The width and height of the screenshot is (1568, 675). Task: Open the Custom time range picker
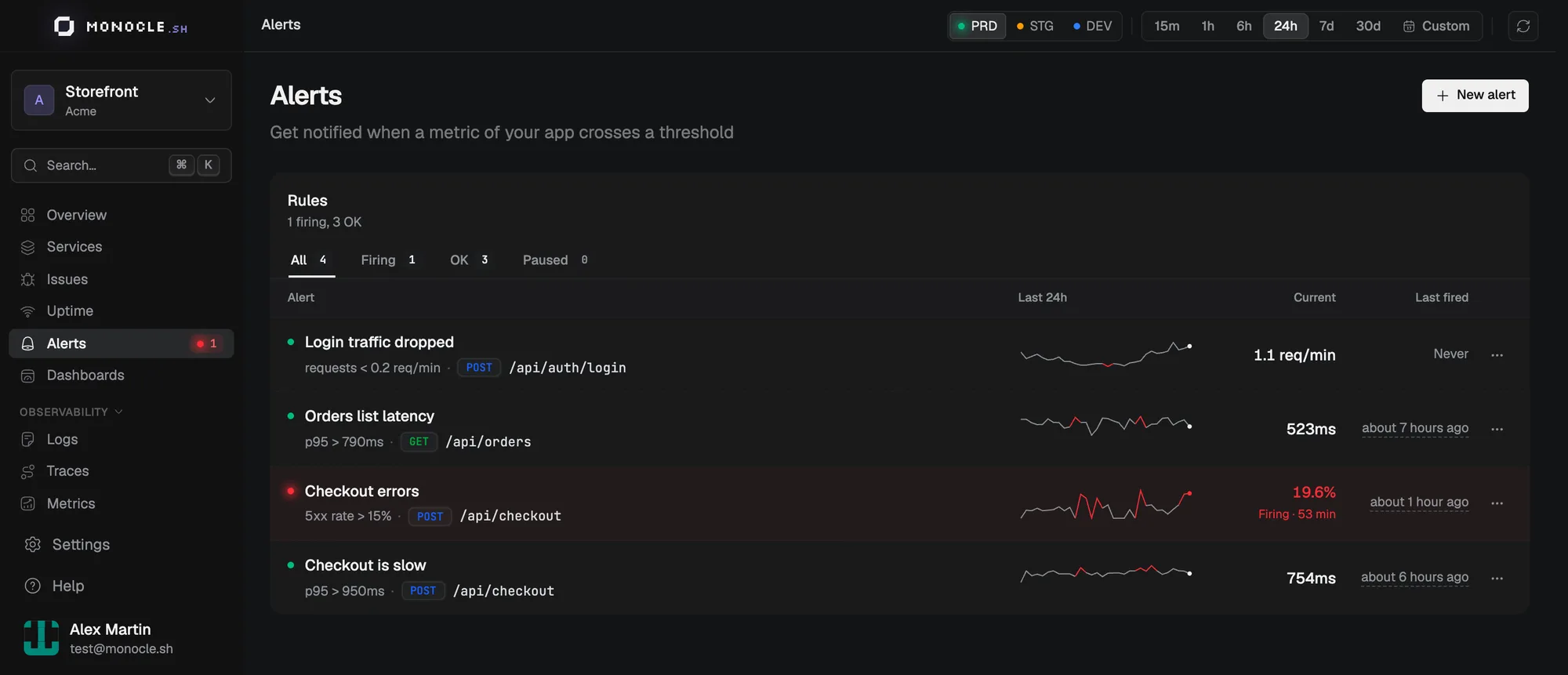click(x=1436, y=26)
